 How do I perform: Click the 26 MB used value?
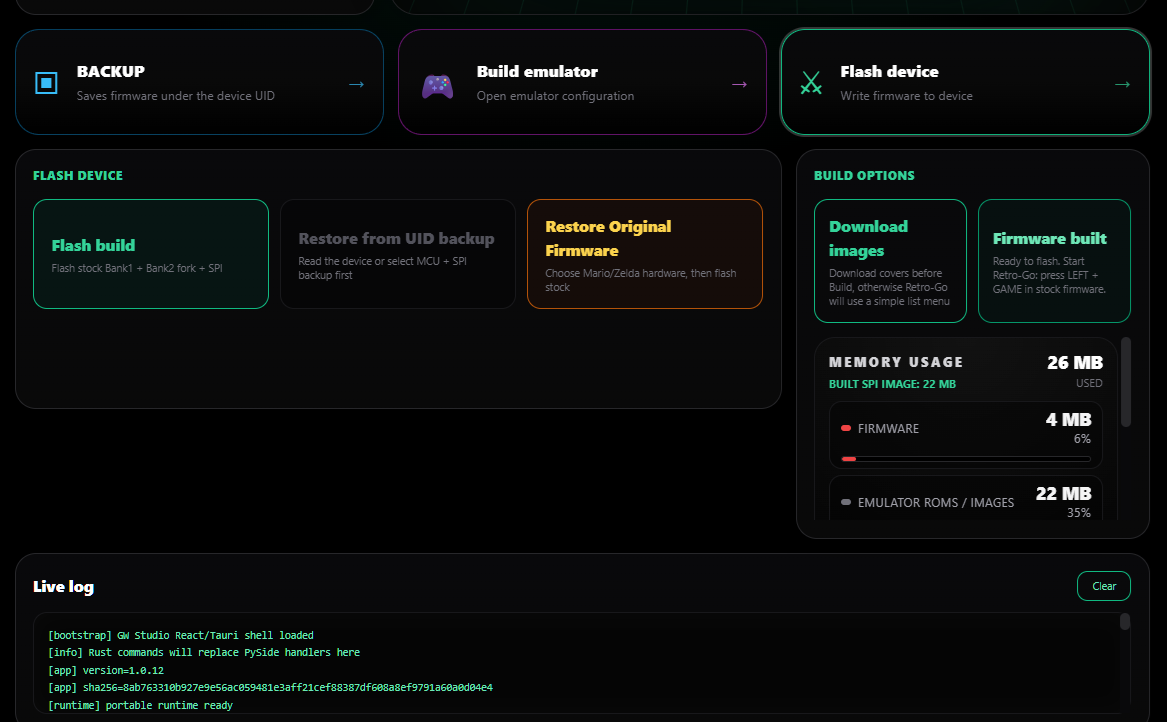(x=1075, y=362)
